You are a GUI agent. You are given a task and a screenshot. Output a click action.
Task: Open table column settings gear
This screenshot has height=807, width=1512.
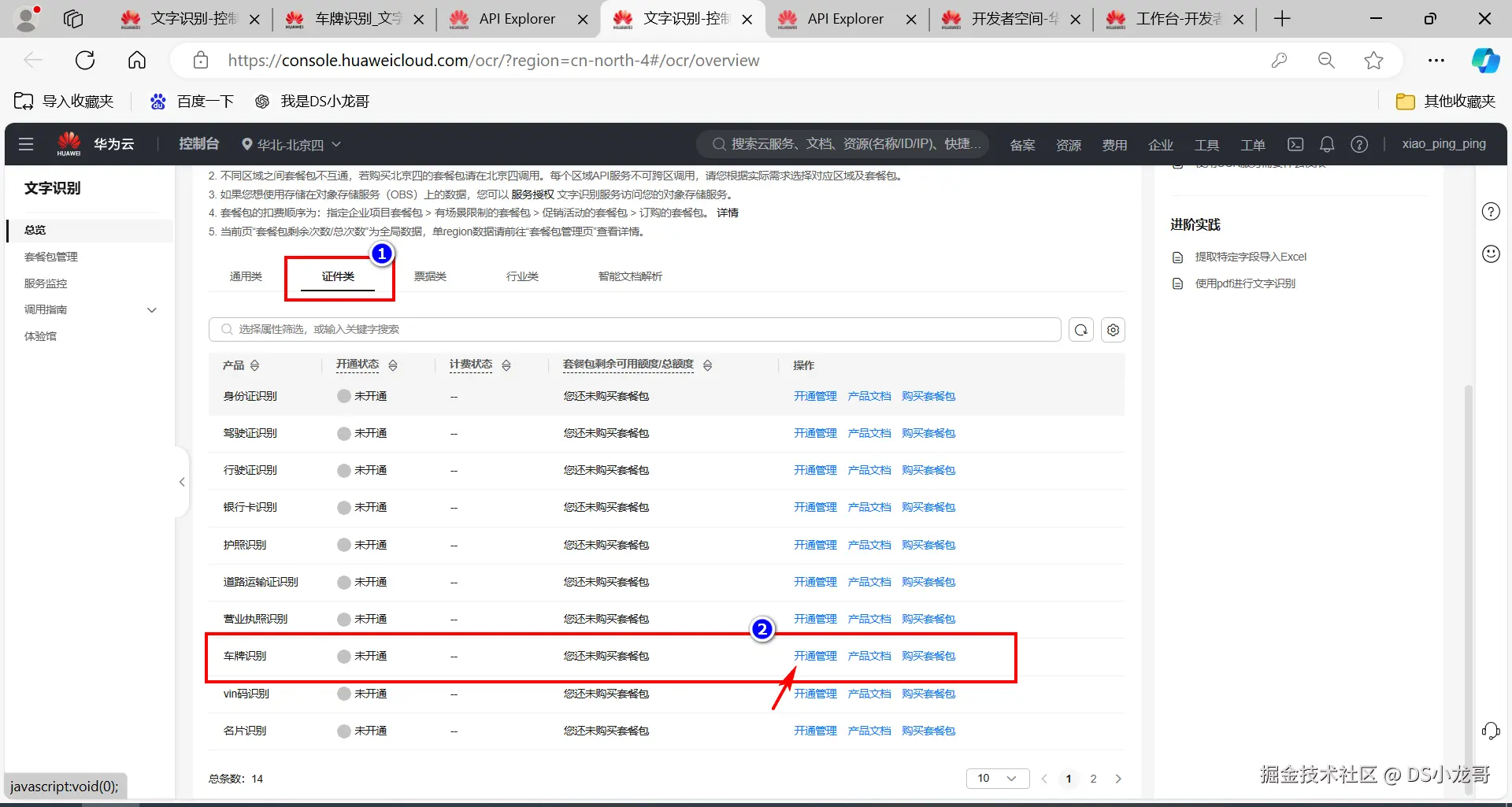click(1113, 330)
